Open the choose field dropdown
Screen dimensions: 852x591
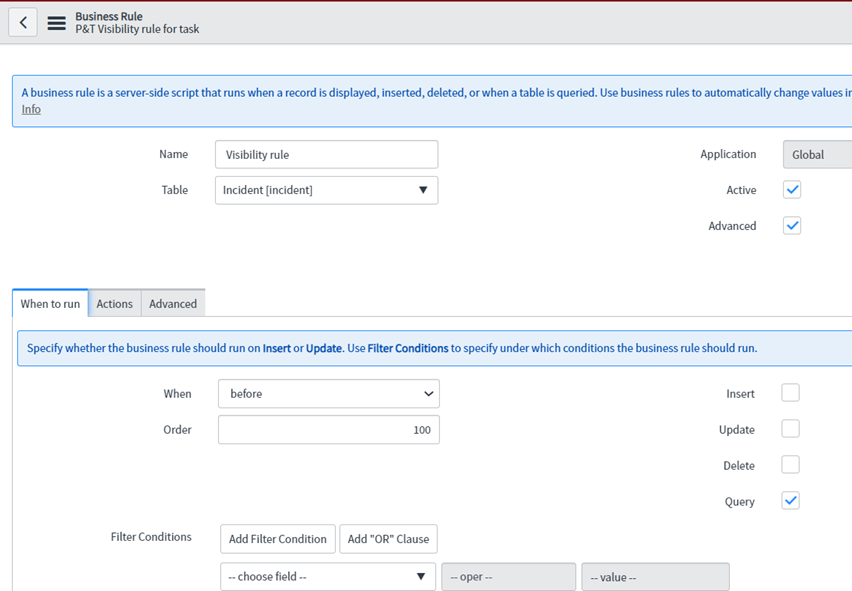pyautogui.click(x=328, y=577)
